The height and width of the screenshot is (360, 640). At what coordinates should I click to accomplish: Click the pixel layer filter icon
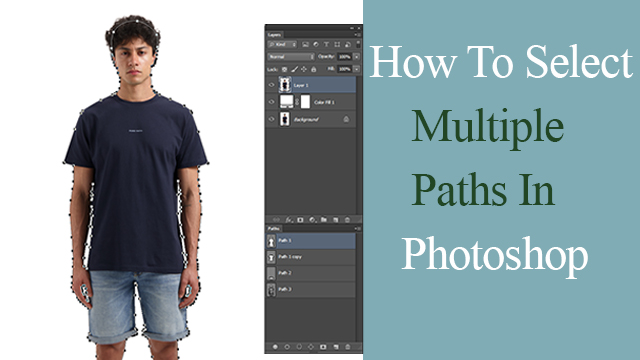(305, 44)
